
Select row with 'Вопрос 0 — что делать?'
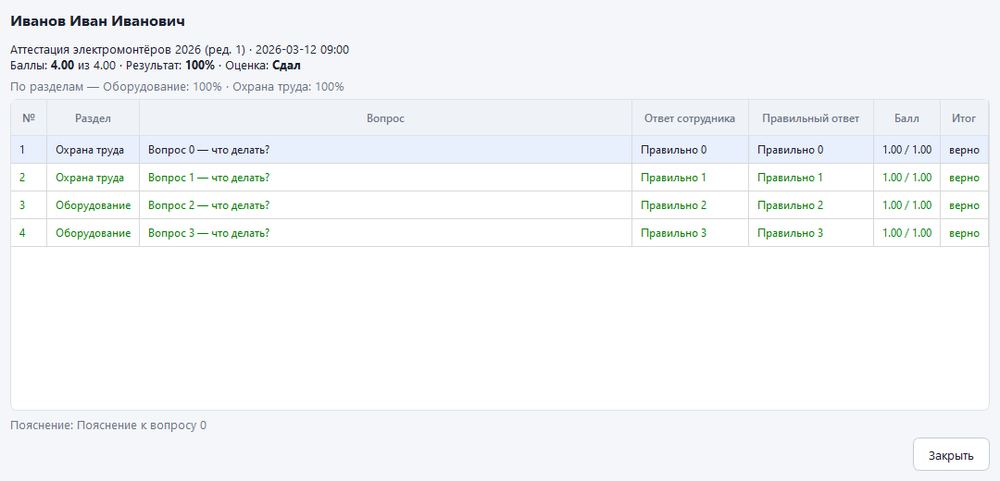point(500,150)
